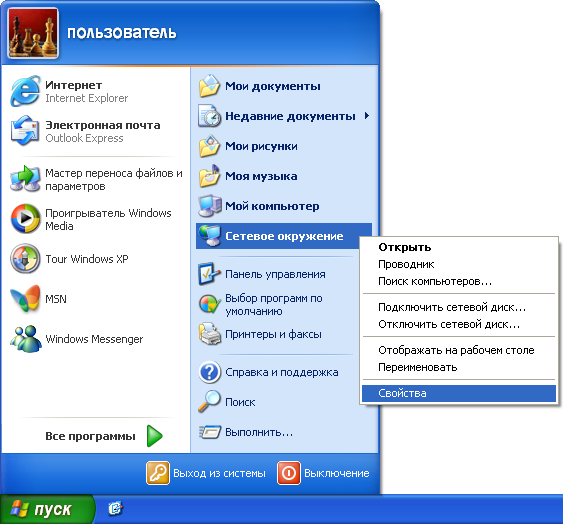Select Свойства in the context menu

(459, 393)
